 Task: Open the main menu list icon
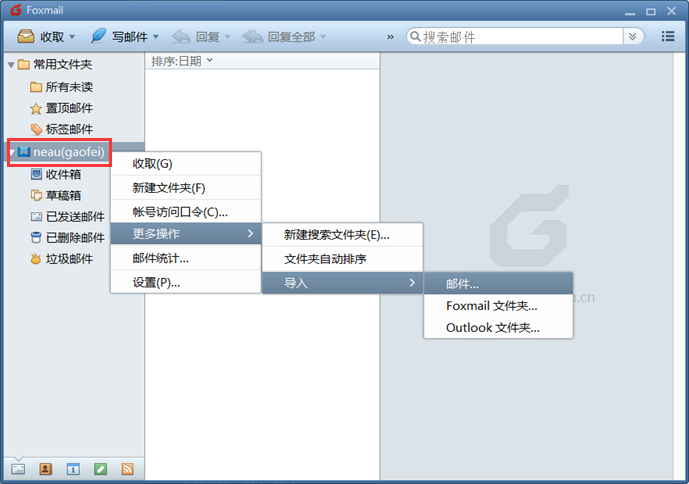[x=668, y=36]
